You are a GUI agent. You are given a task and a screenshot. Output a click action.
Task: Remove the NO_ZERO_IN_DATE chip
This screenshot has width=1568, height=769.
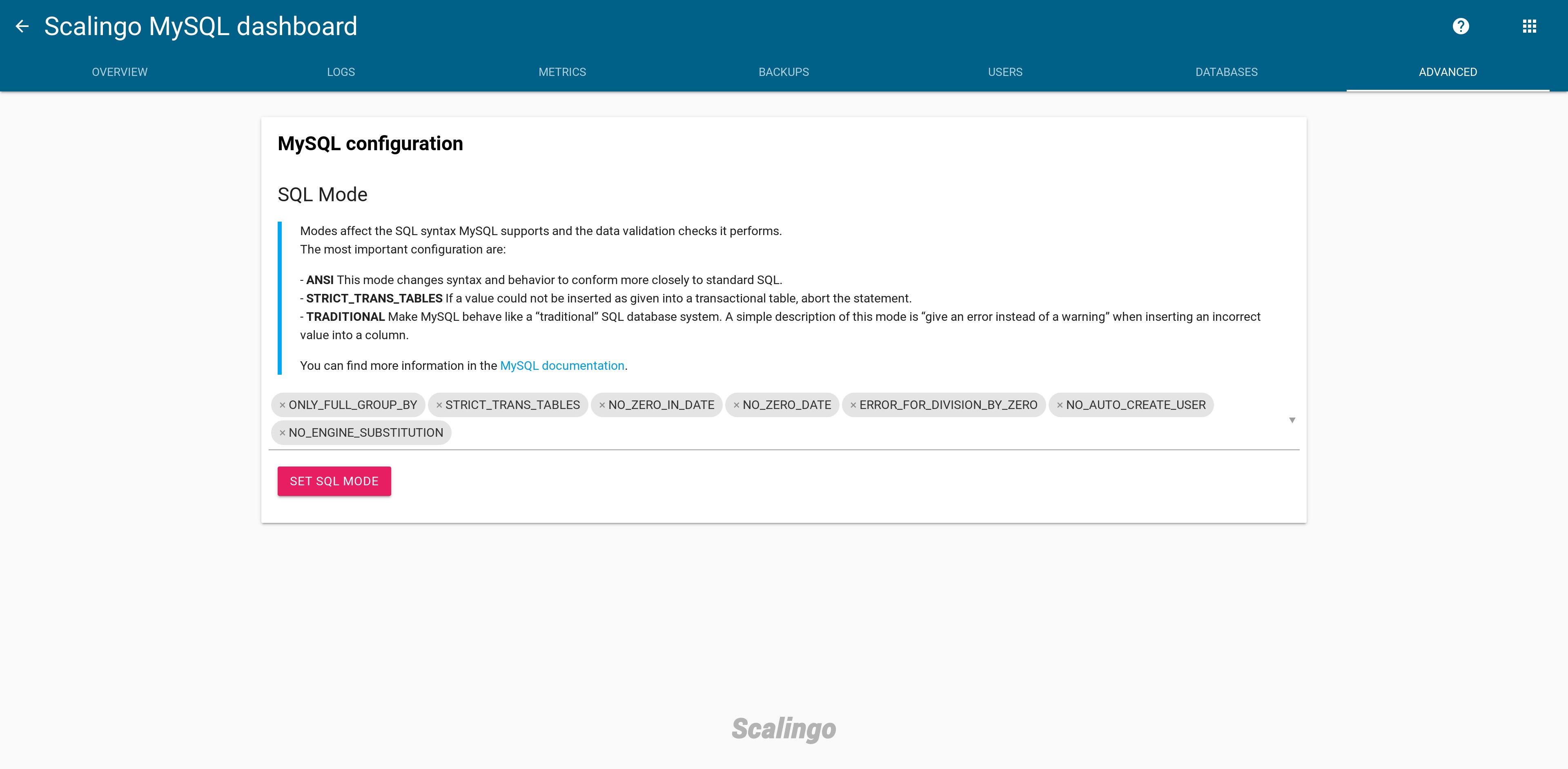point(602,405)
